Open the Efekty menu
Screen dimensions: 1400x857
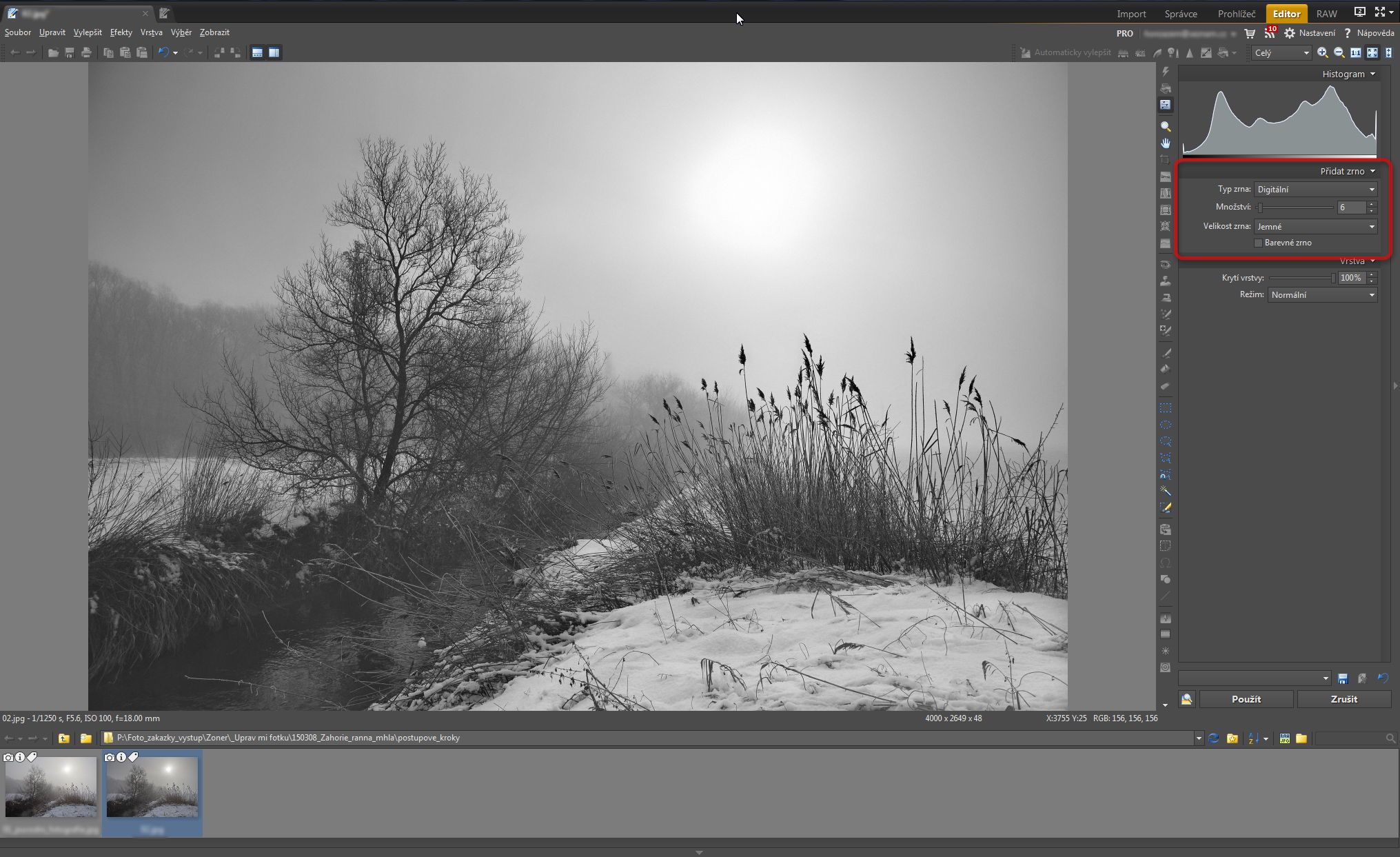121,32
